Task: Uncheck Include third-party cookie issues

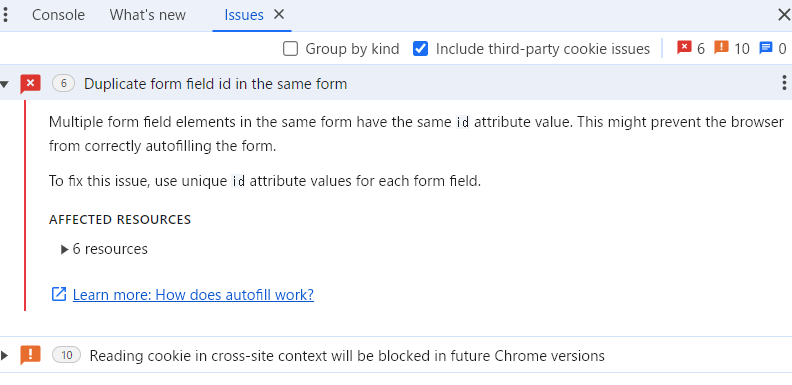Action: pos(420,49)
